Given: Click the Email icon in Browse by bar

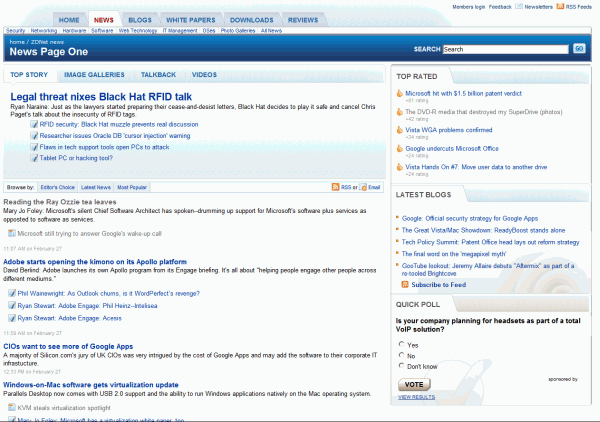Looking at the screenshot, I should point(363,187).
